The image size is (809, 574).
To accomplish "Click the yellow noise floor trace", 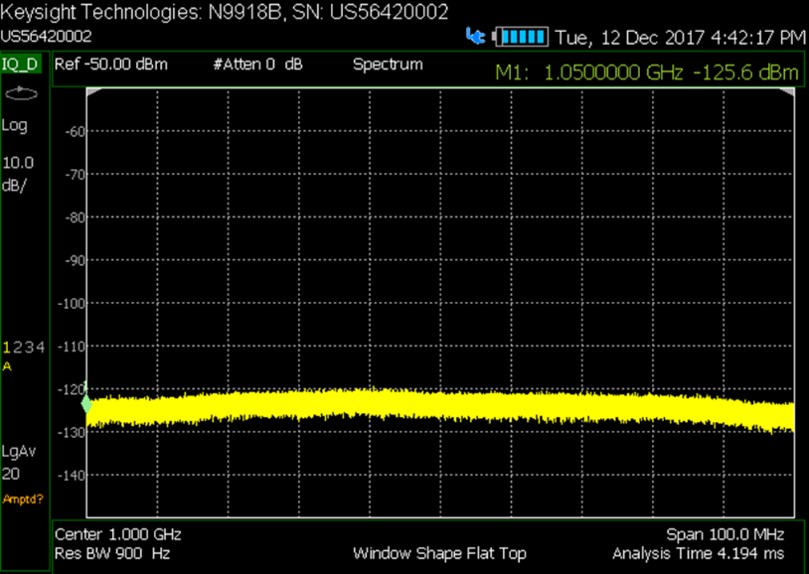I will pyautogui.click(x=440, y=405).
